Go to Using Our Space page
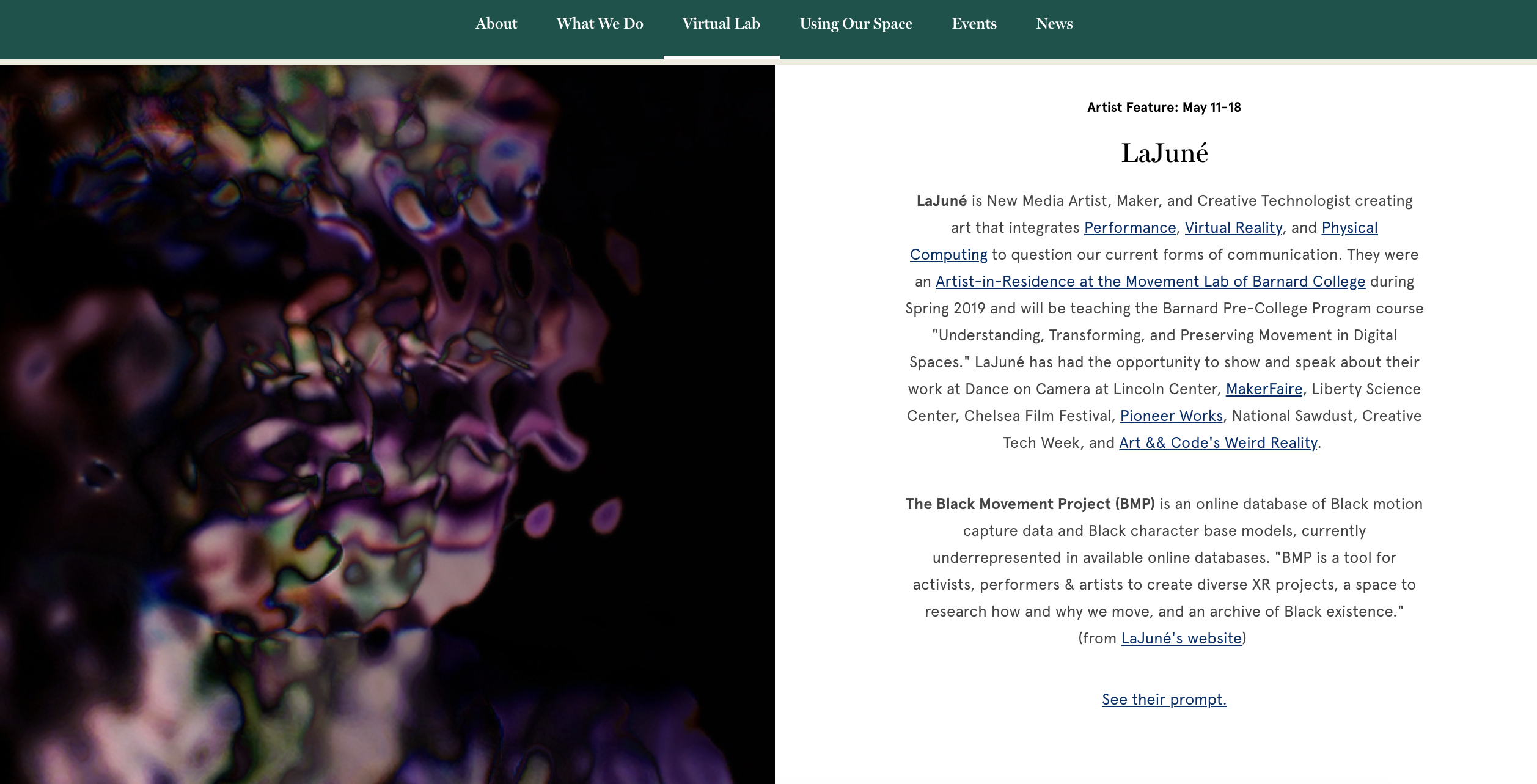Screen dimensions: 1537x784 [856, 24]
